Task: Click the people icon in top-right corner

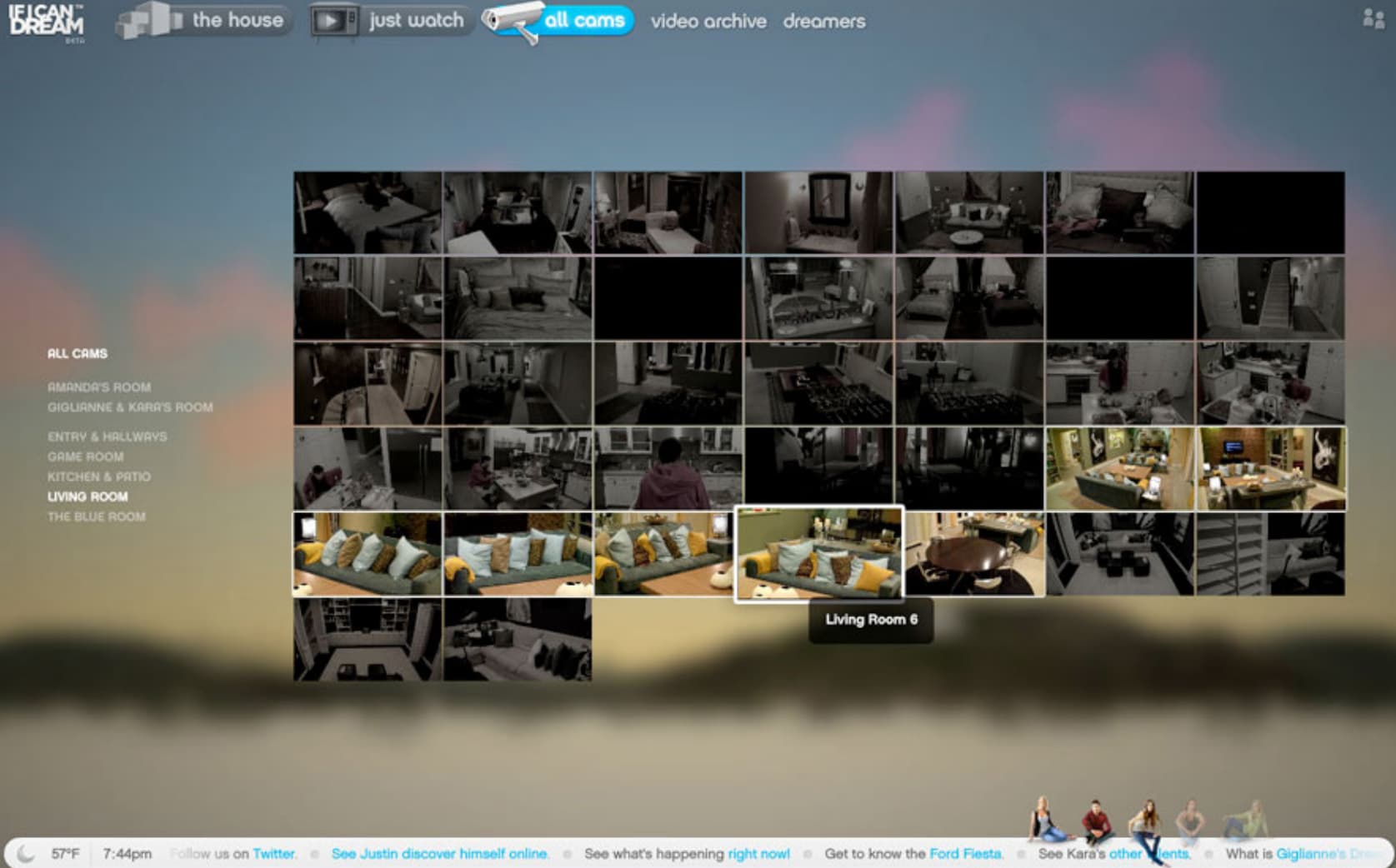Action: click(1373, 18)
